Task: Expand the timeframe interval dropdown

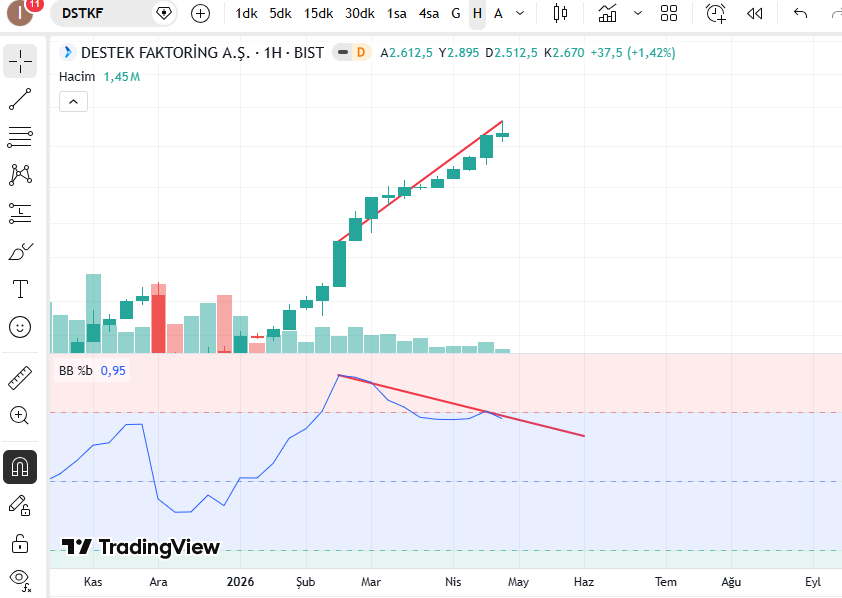Action: pyautogui.click(x=520, y=13)
